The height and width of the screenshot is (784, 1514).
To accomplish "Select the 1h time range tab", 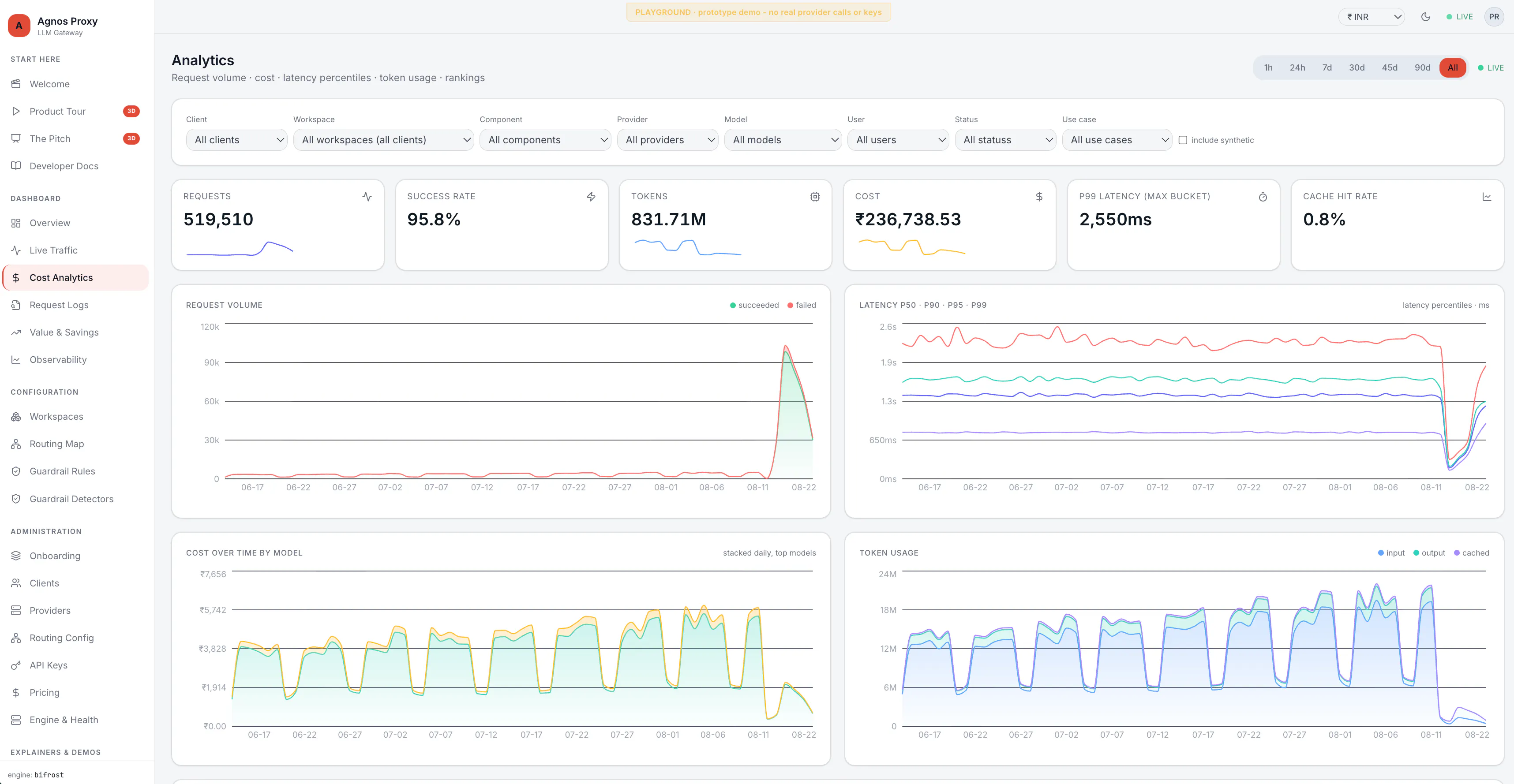I will [1268, 67].
